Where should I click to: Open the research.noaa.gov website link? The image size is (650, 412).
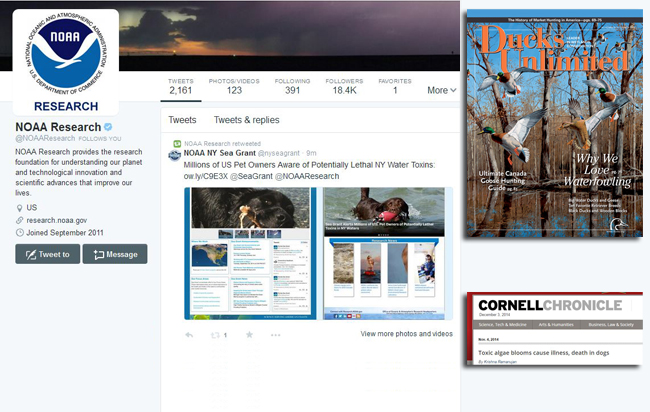click(58, 220)
